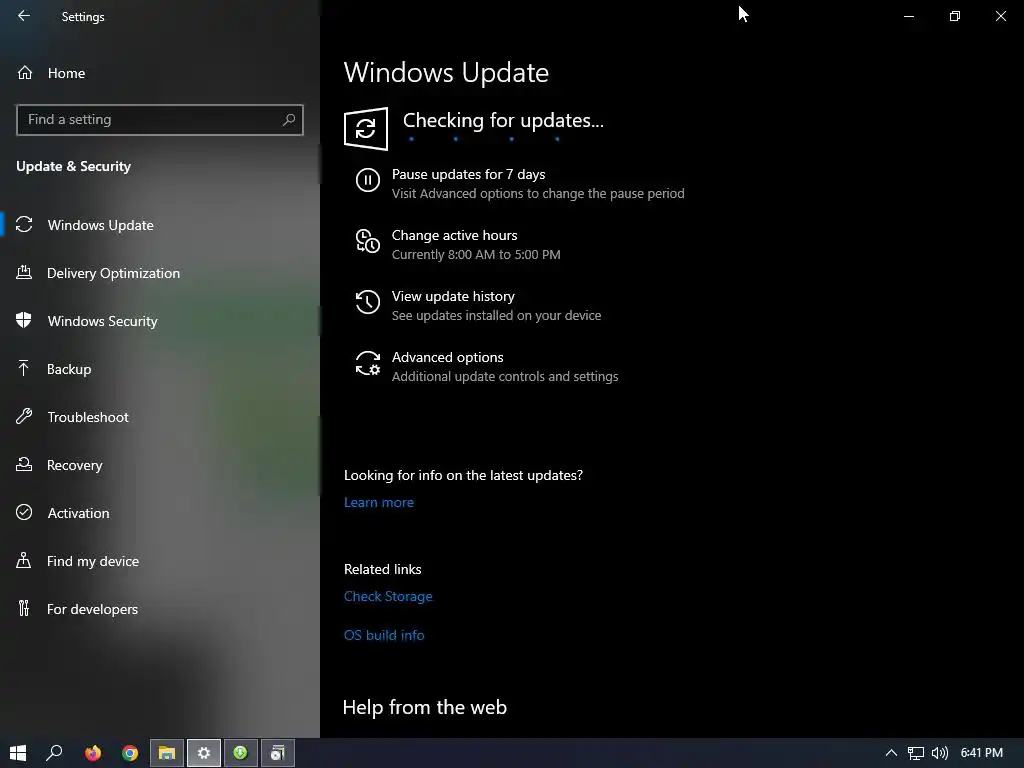Click the Activation checkmark circle icon
The height and width of the screenshot is (768, 1024).
24,512
